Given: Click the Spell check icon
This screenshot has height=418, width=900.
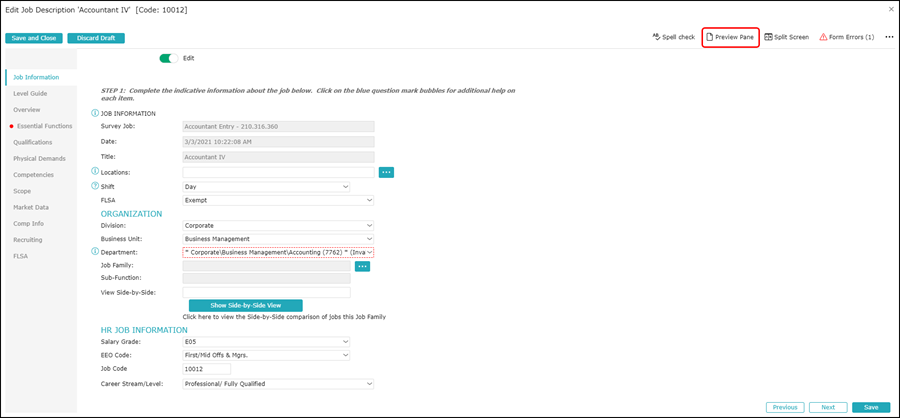Looking at the screenshot, I should (657, 37).
